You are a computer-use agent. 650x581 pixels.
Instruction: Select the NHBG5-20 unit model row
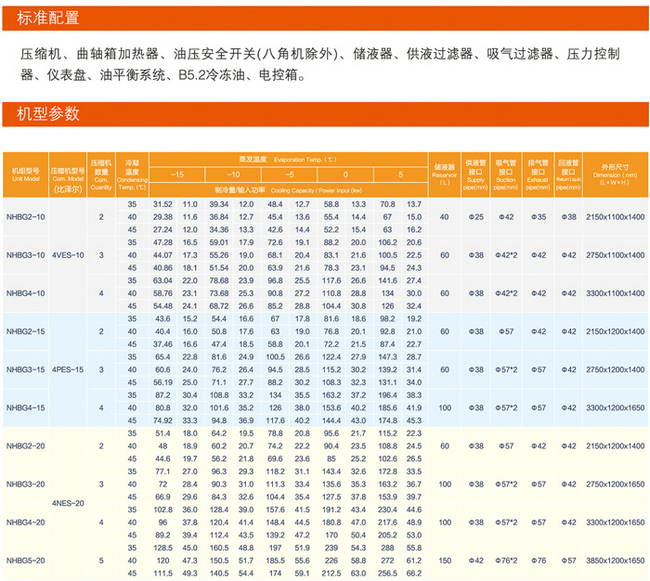[25, 561]
